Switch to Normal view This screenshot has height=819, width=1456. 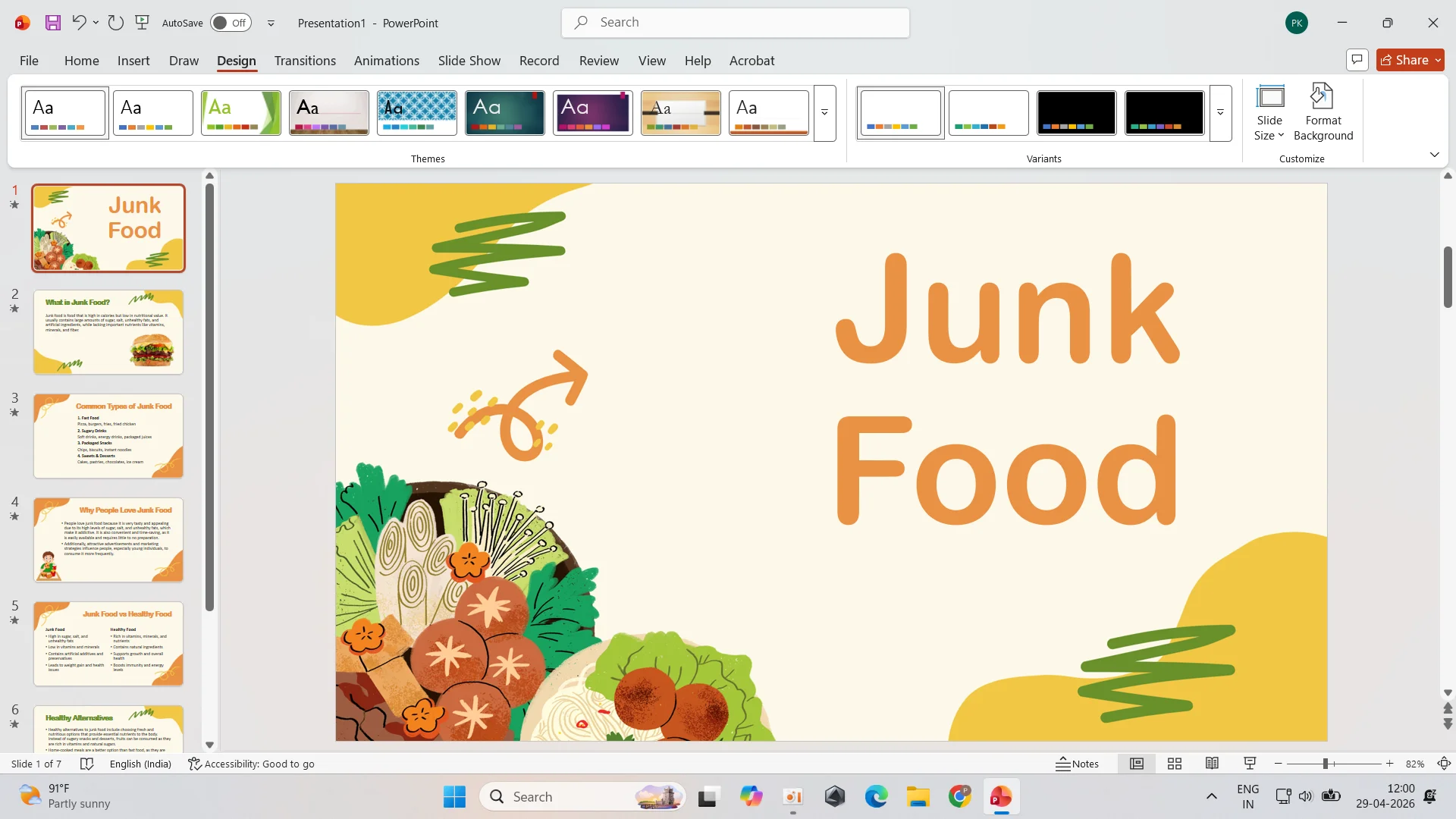1136,764
